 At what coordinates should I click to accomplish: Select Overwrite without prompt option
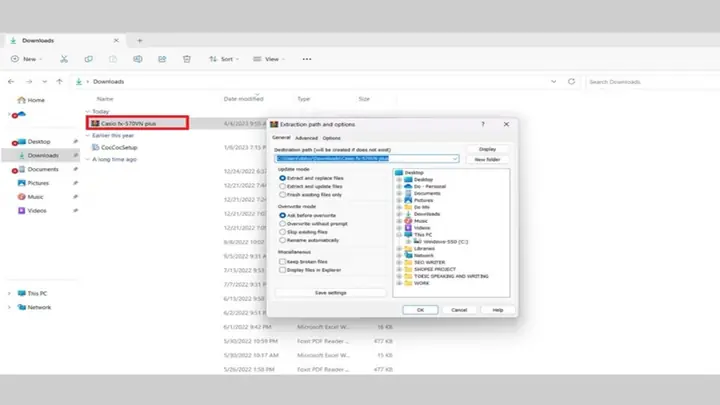tap(282, 224)
